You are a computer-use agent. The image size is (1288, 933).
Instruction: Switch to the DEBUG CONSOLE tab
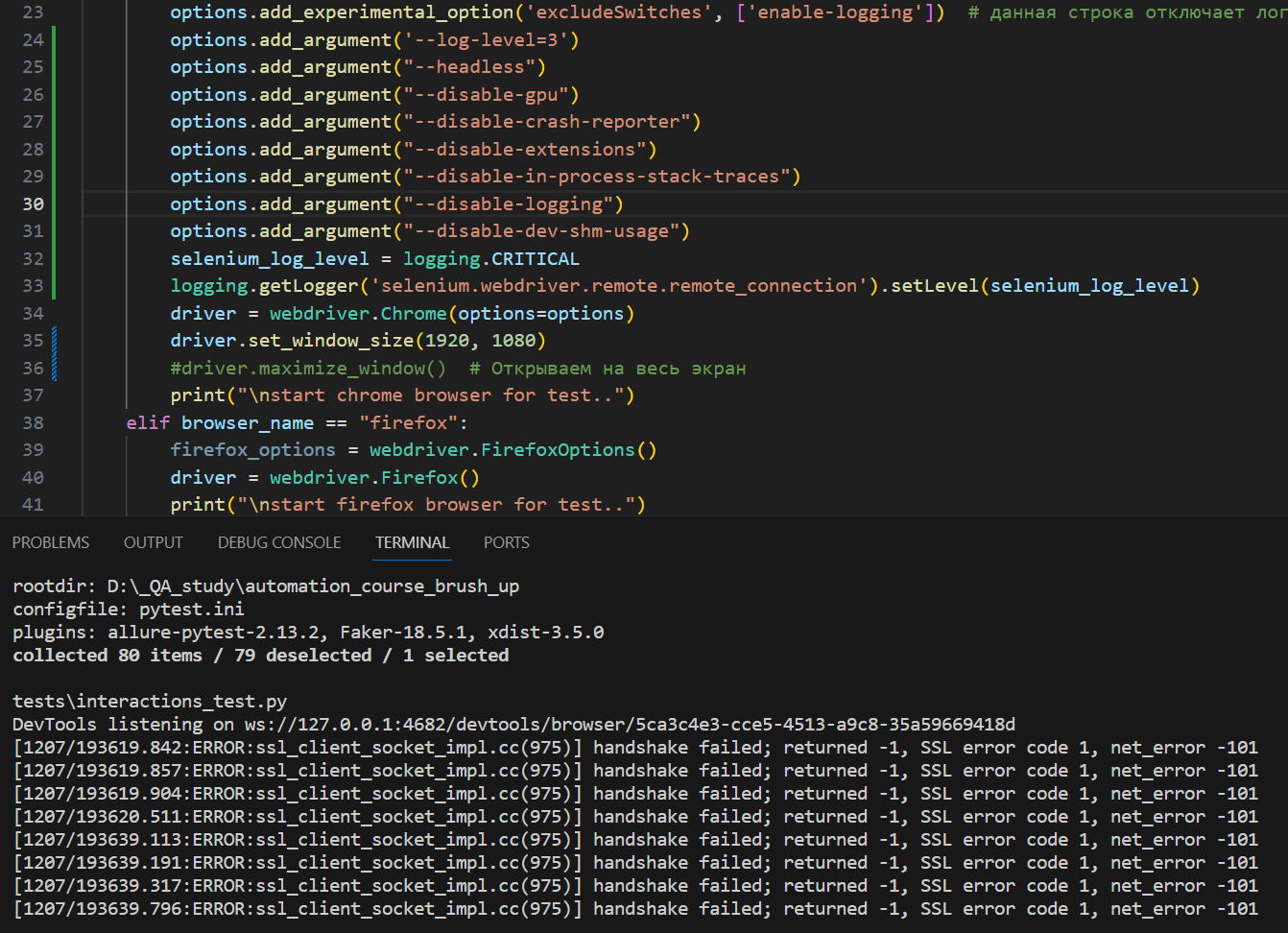point(279,542)
